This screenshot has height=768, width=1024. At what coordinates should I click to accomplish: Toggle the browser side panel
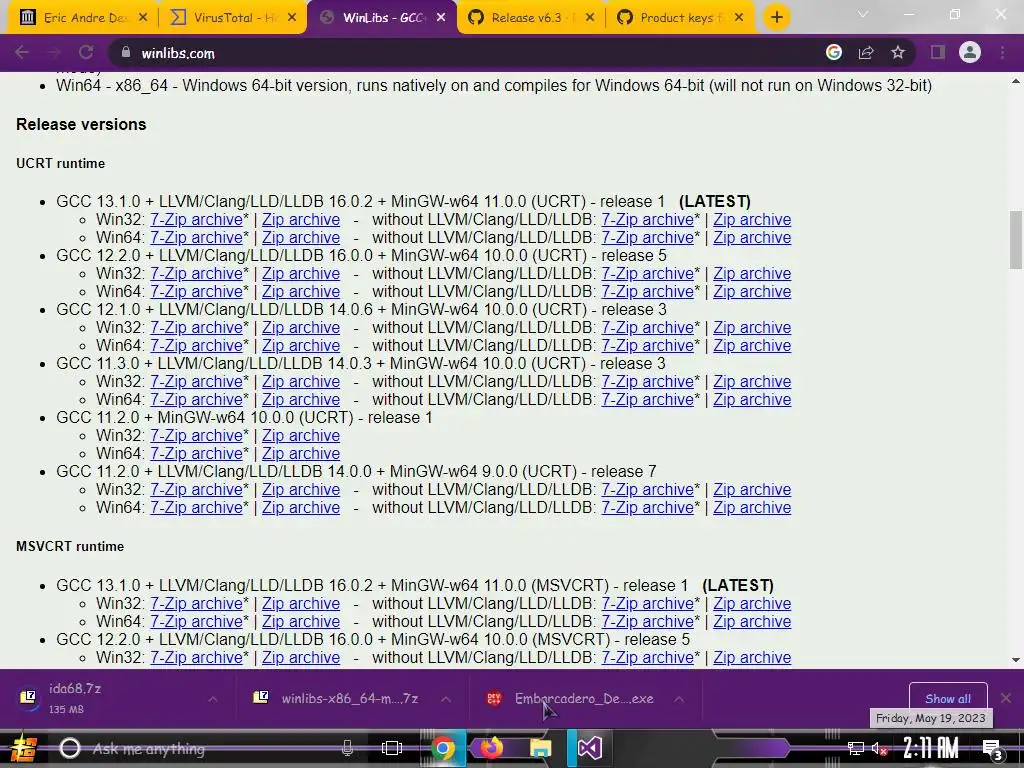(x=938, y=53)
